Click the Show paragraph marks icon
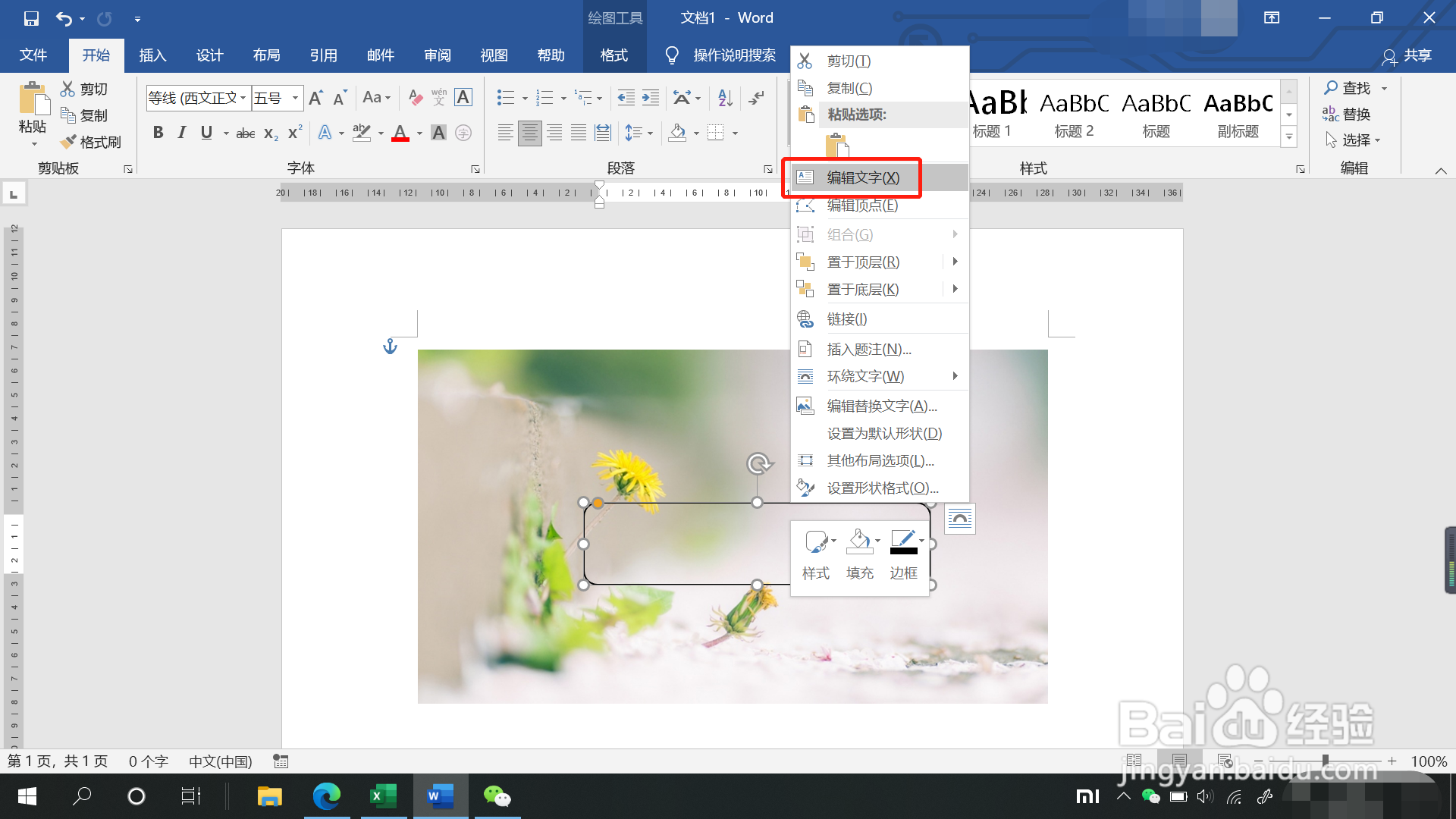The width and height of the screenshot is (1456, 819). click(x=756, y=98)
